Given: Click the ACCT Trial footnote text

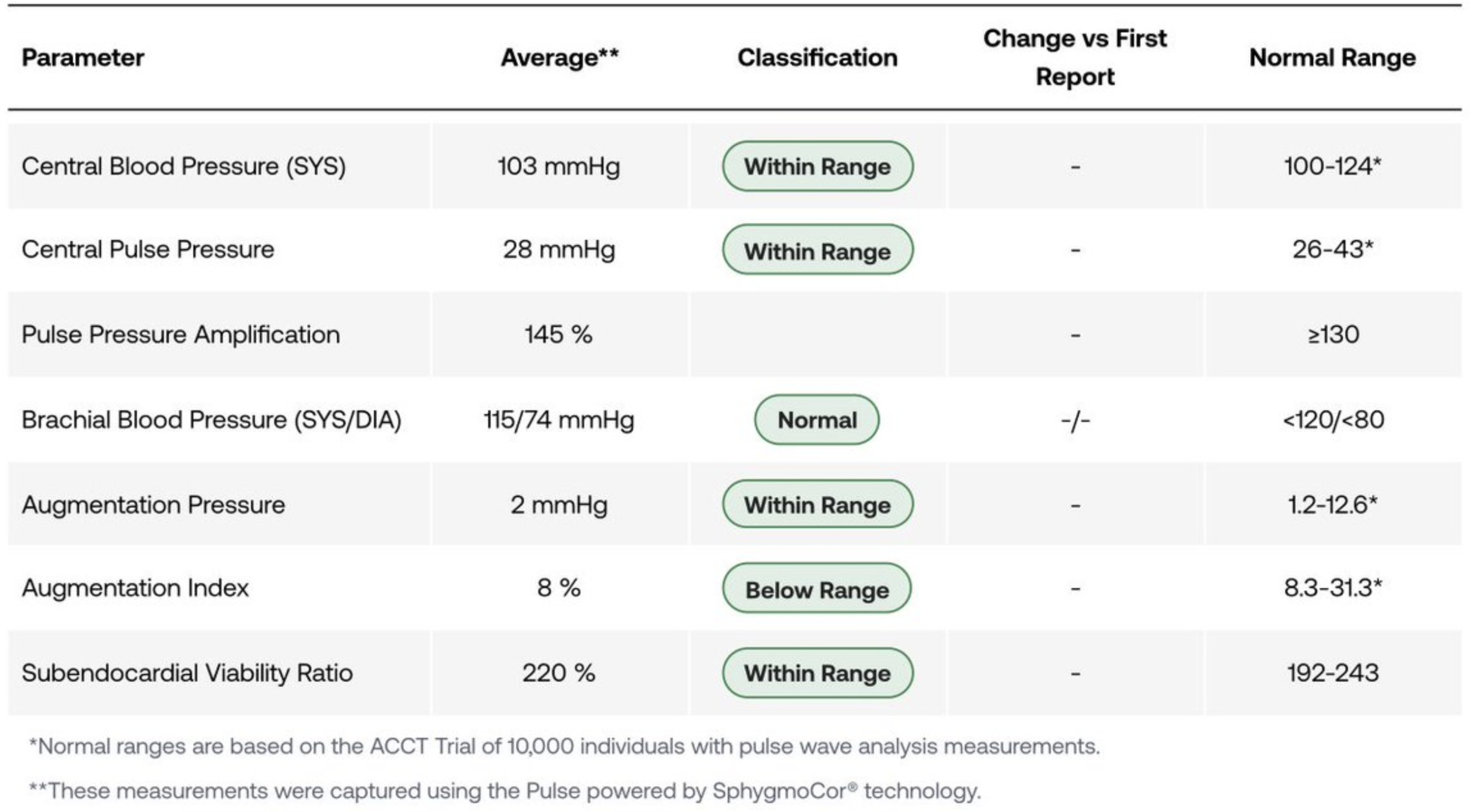Looking at the screenshot, I should pos(564,746).
